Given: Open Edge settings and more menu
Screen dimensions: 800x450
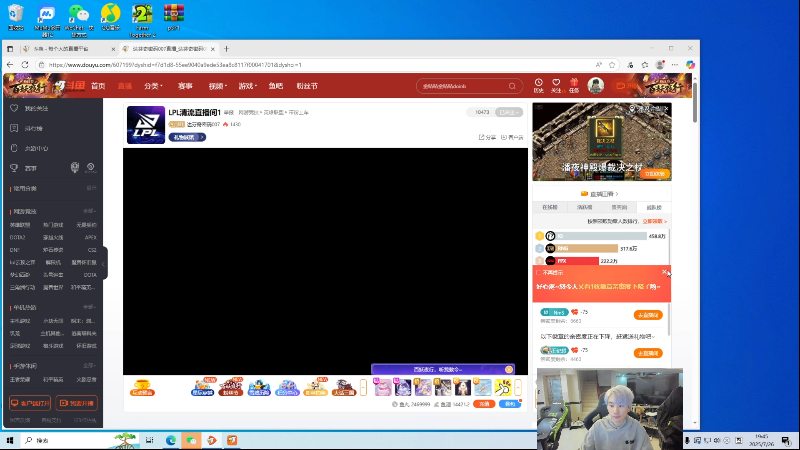Looking at the screenshot, I should coord(675,65).
